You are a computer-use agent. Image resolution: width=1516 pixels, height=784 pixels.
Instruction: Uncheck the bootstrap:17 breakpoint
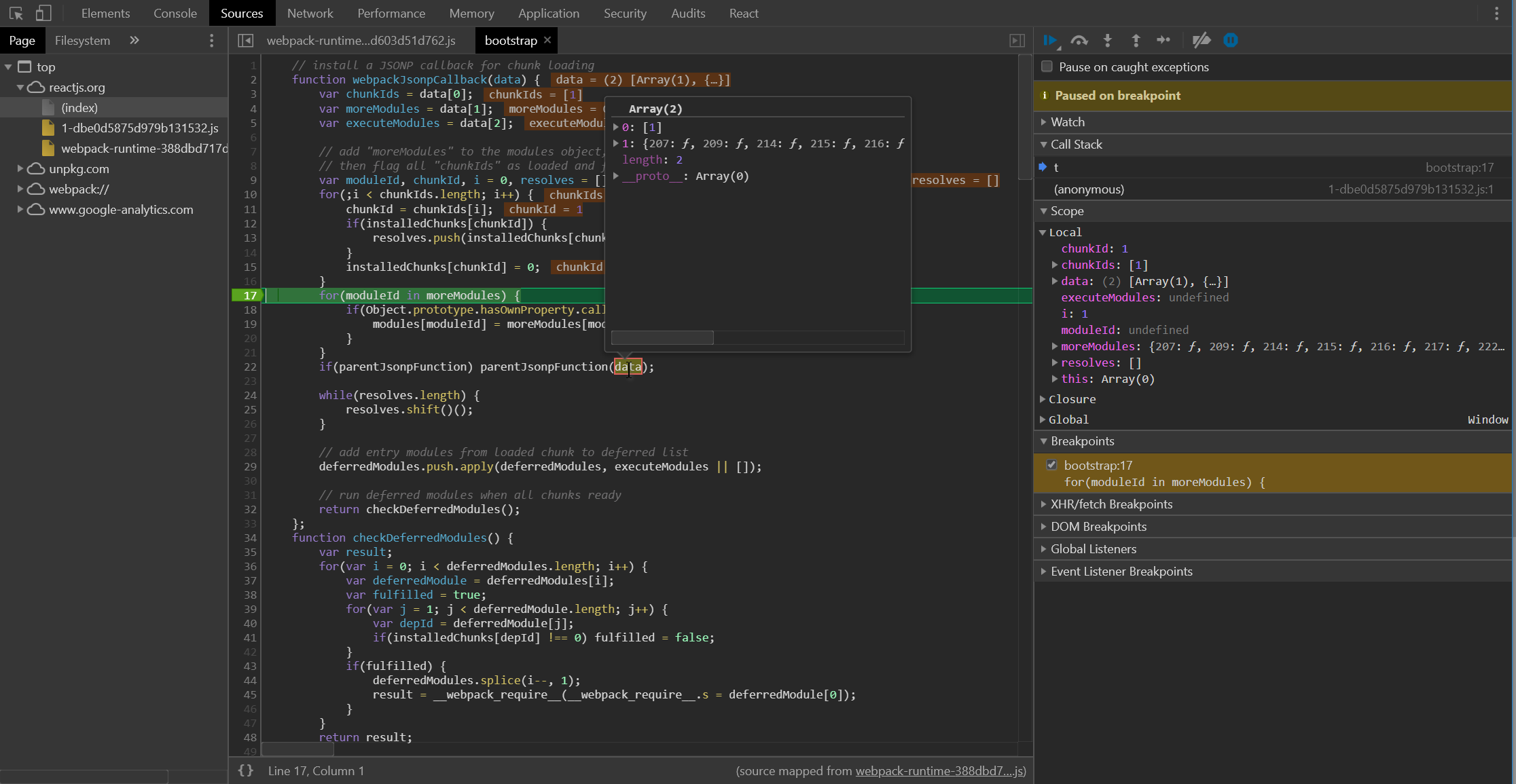click(1052, 464)
